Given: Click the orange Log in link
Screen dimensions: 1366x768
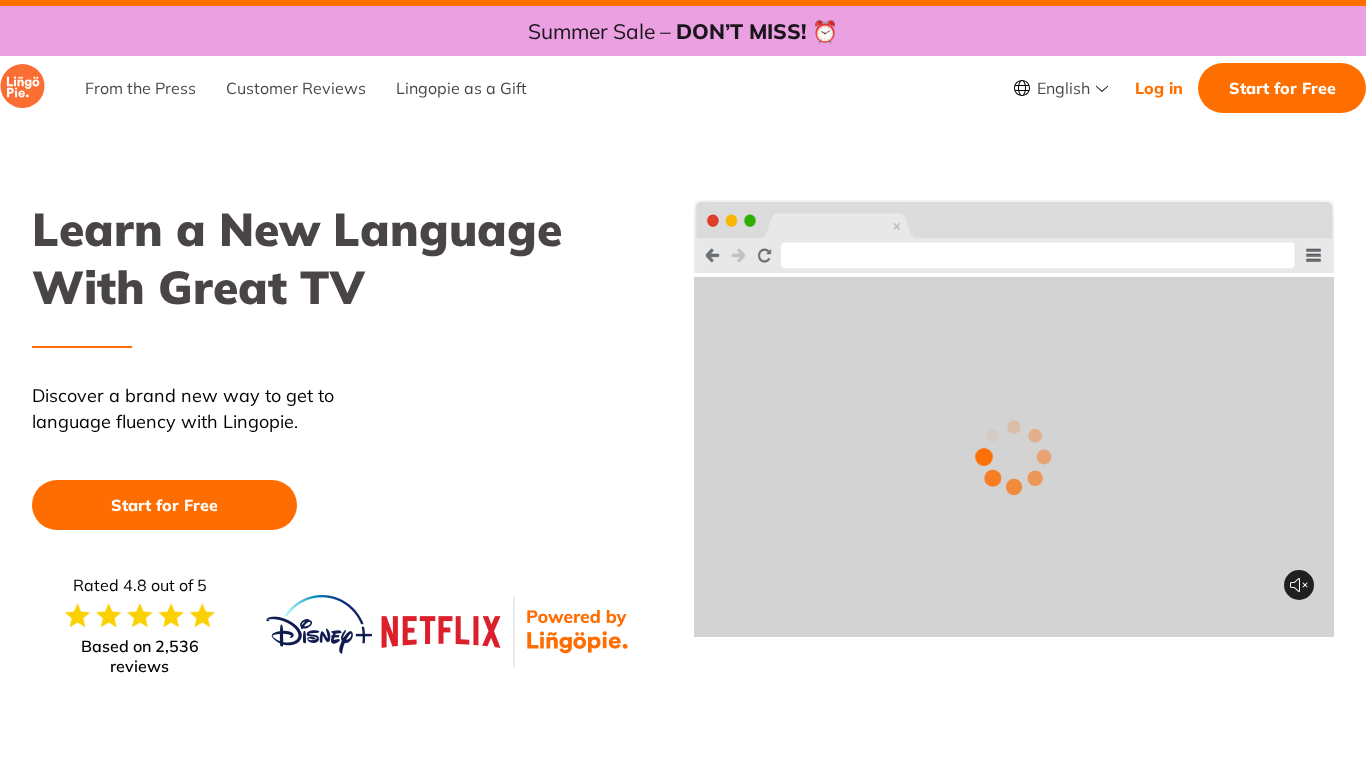Looking at the screenshot, I should (1158, 88).
